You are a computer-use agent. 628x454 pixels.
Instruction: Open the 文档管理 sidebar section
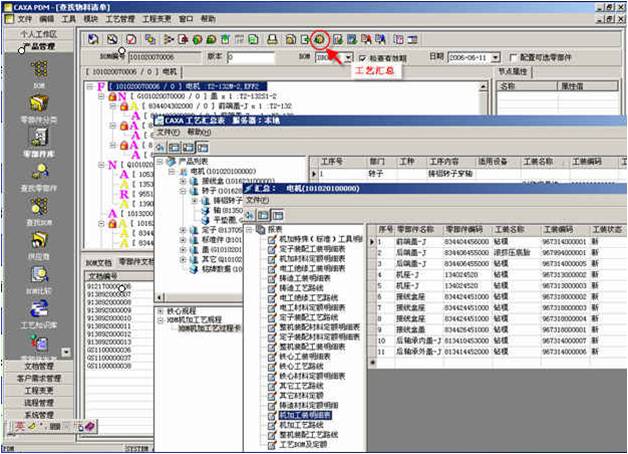click(39, 366)
